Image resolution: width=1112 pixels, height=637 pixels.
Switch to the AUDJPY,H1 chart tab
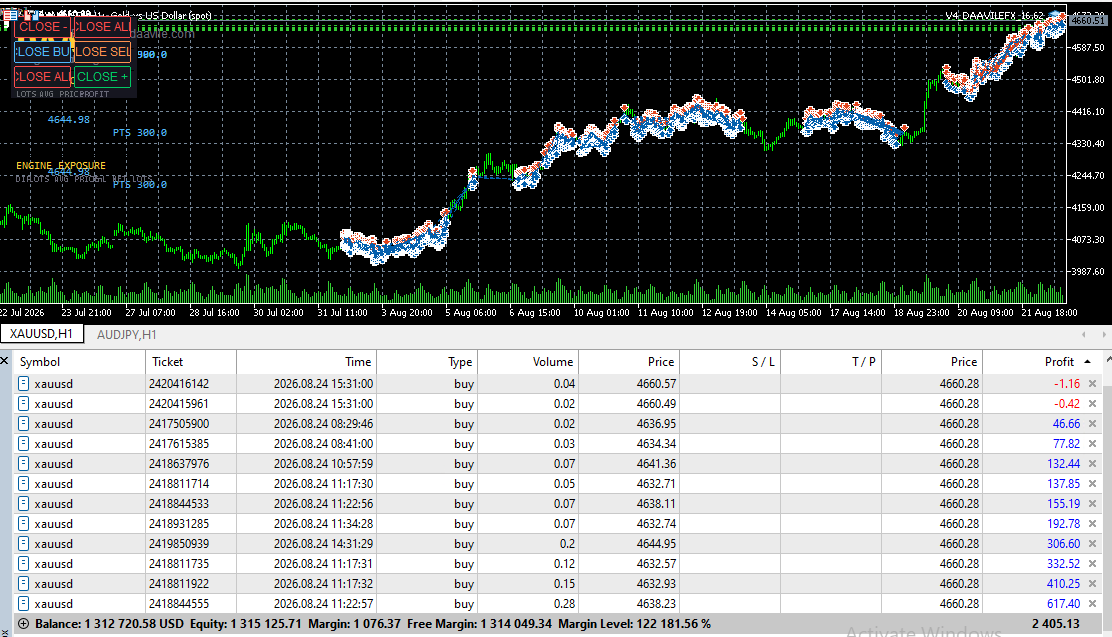click(126, 335)
